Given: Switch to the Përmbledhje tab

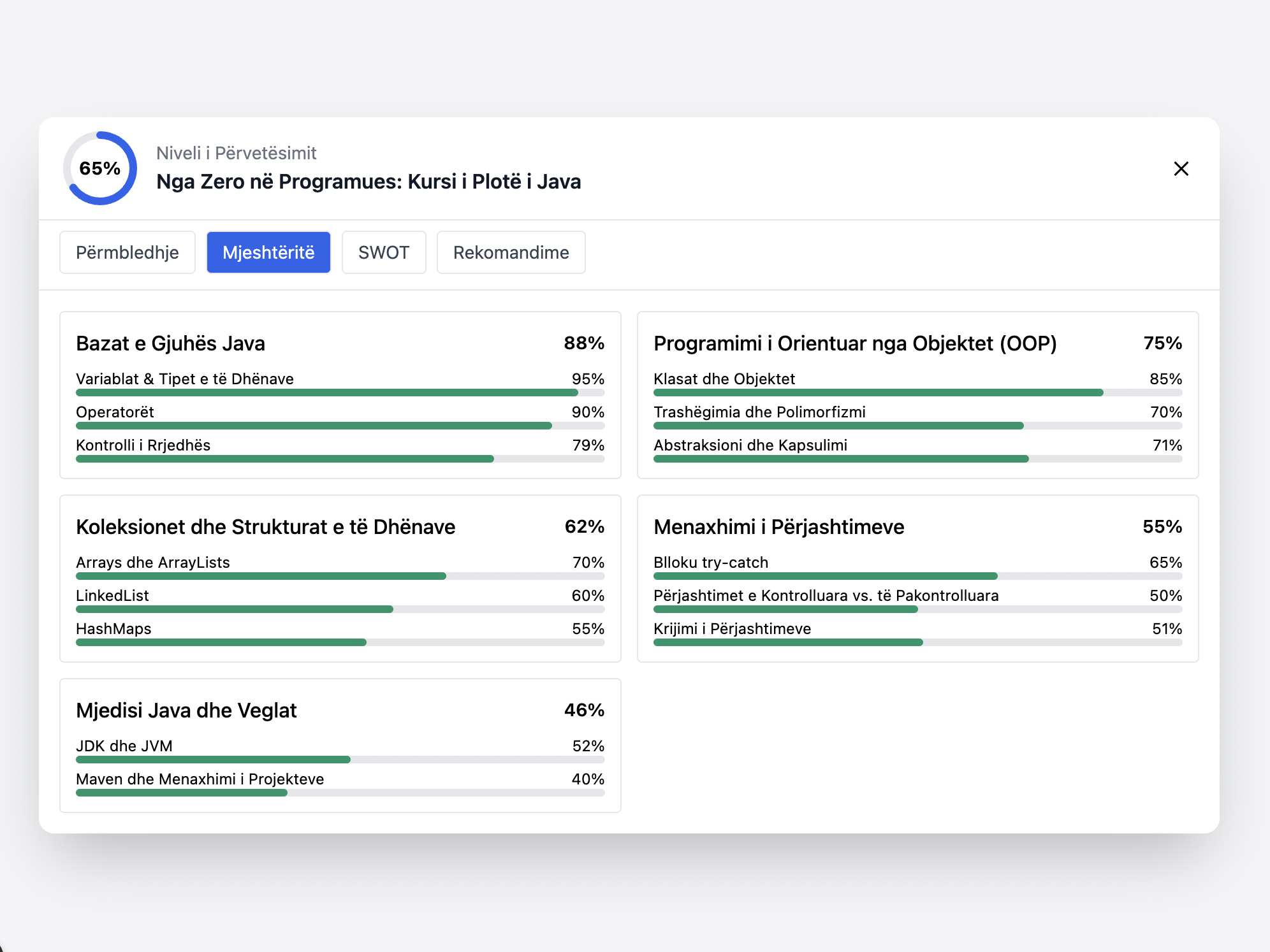Looking at the screenshot, I should 128,252.
